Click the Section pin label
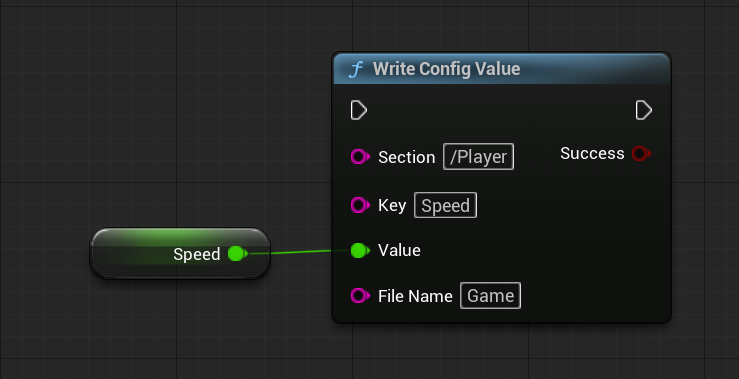Viewport: 739px width, 379px height. 406,157
